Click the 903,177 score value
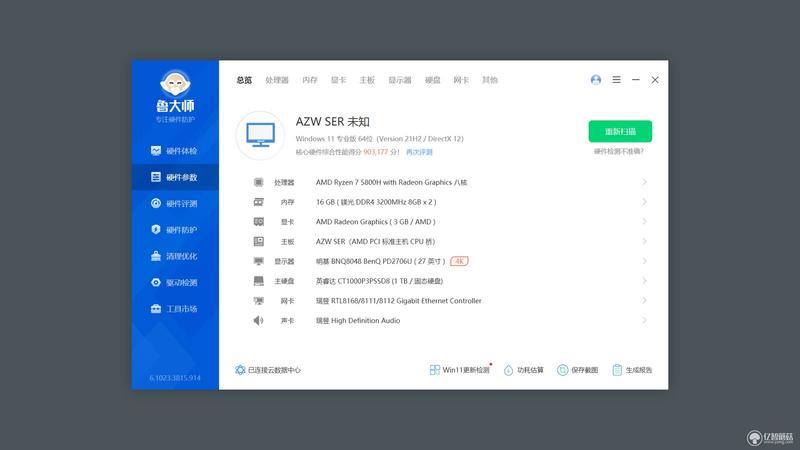This screenshot has height=450, width=800. click(x=376, y=152)
